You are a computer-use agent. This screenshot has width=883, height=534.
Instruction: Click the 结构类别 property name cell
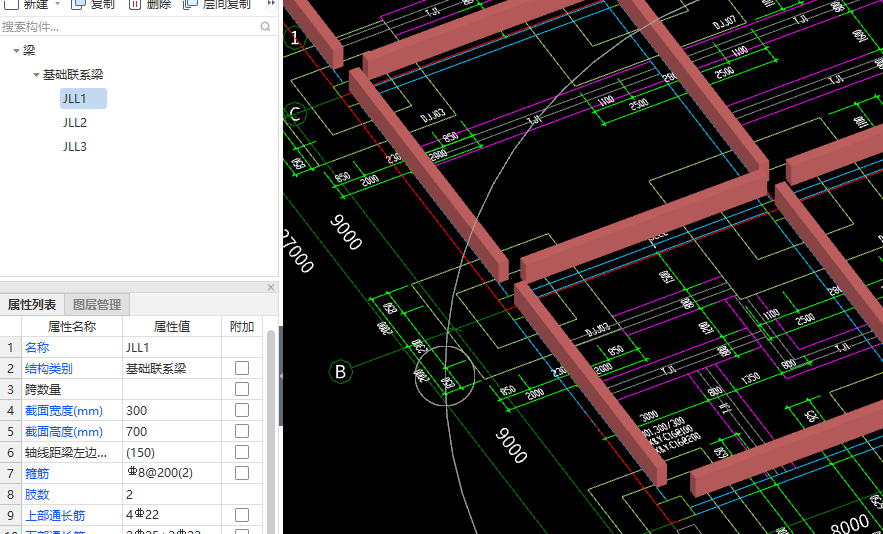(x=72, y=368)
